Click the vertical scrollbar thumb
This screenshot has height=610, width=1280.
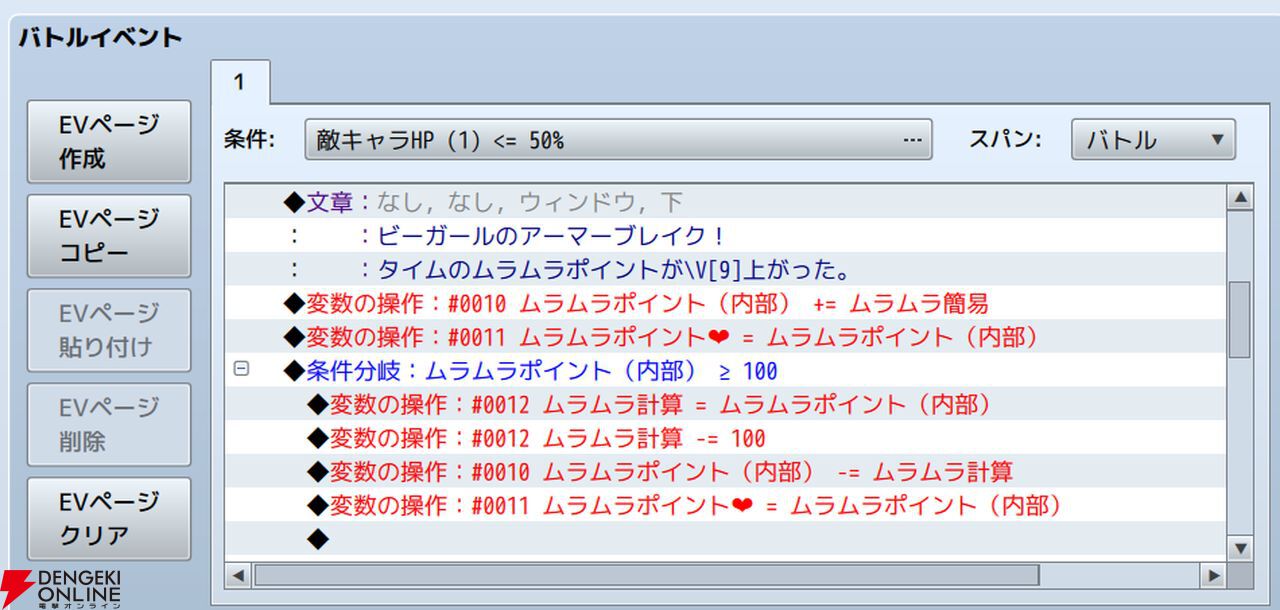pyautogui.click(x=1240, y=320)
